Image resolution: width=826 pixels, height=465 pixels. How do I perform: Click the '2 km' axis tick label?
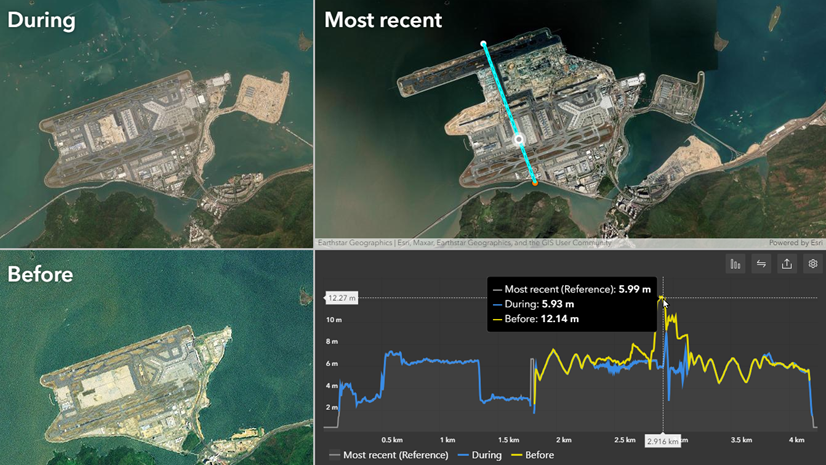(564, 440)
